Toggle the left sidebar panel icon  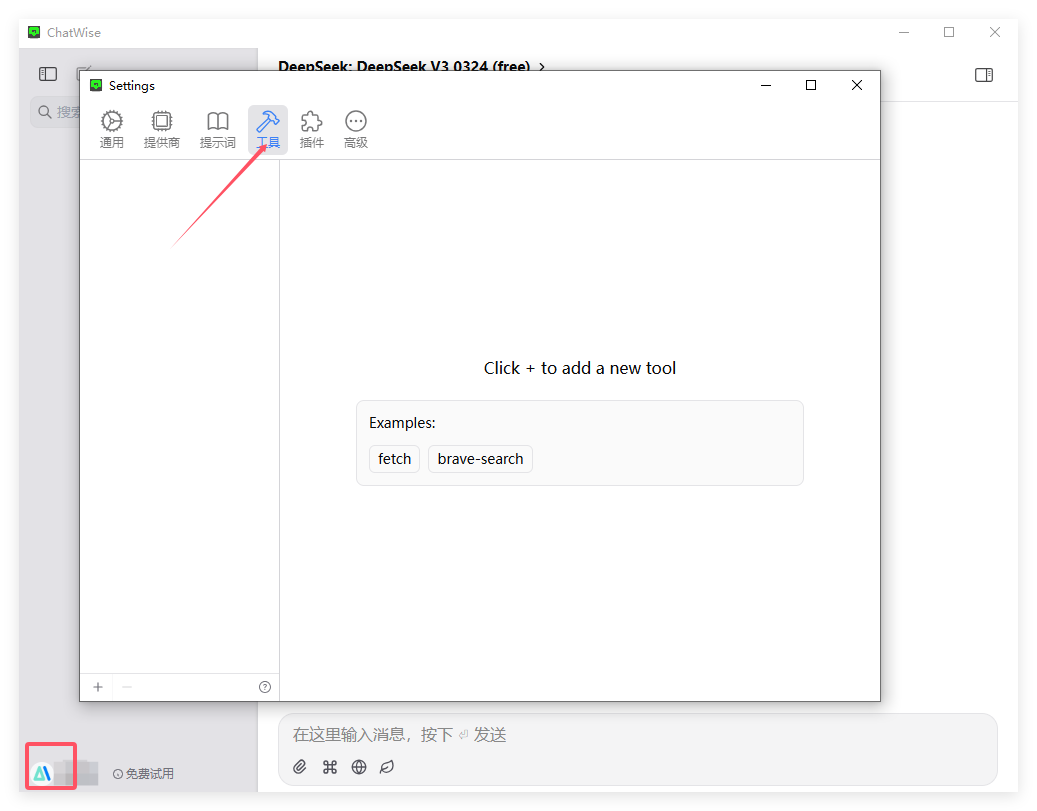click(x=48, y=74)
